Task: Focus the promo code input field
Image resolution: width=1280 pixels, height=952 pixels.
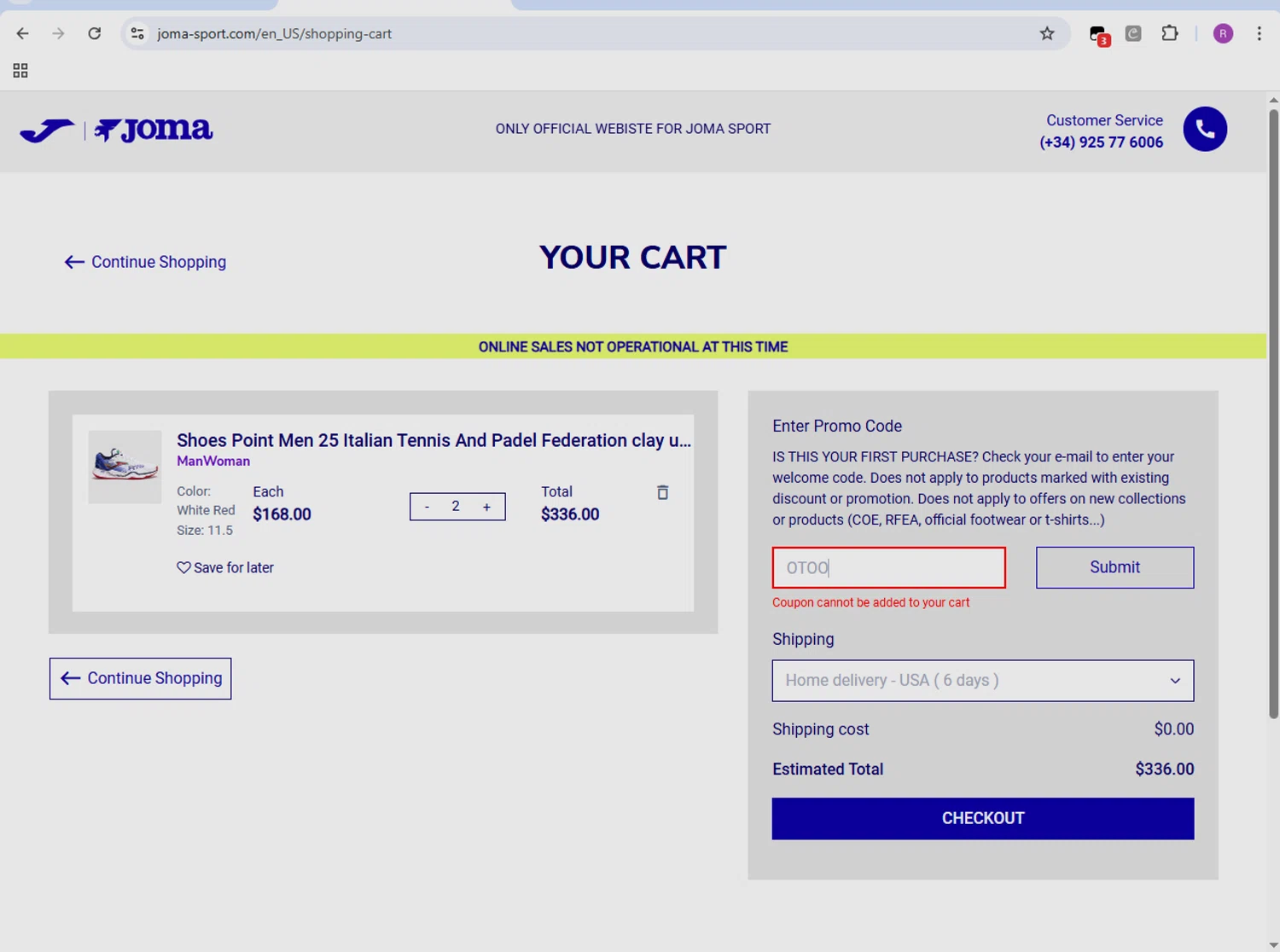Action: click(x=888, y=567)
